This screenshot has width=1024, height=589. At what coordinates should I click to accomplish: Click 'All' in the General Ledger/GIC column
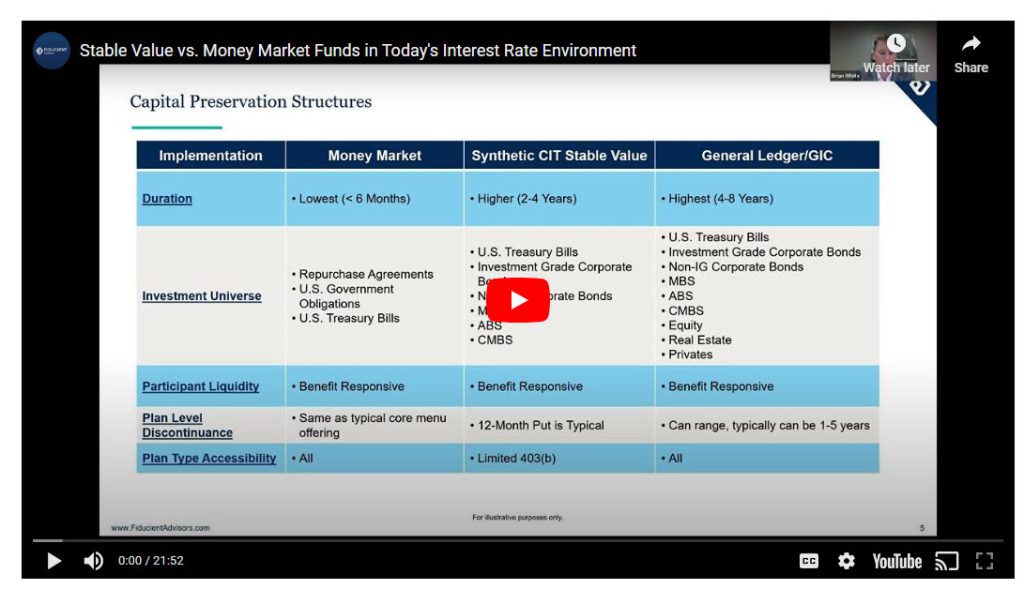pos(675,458)
